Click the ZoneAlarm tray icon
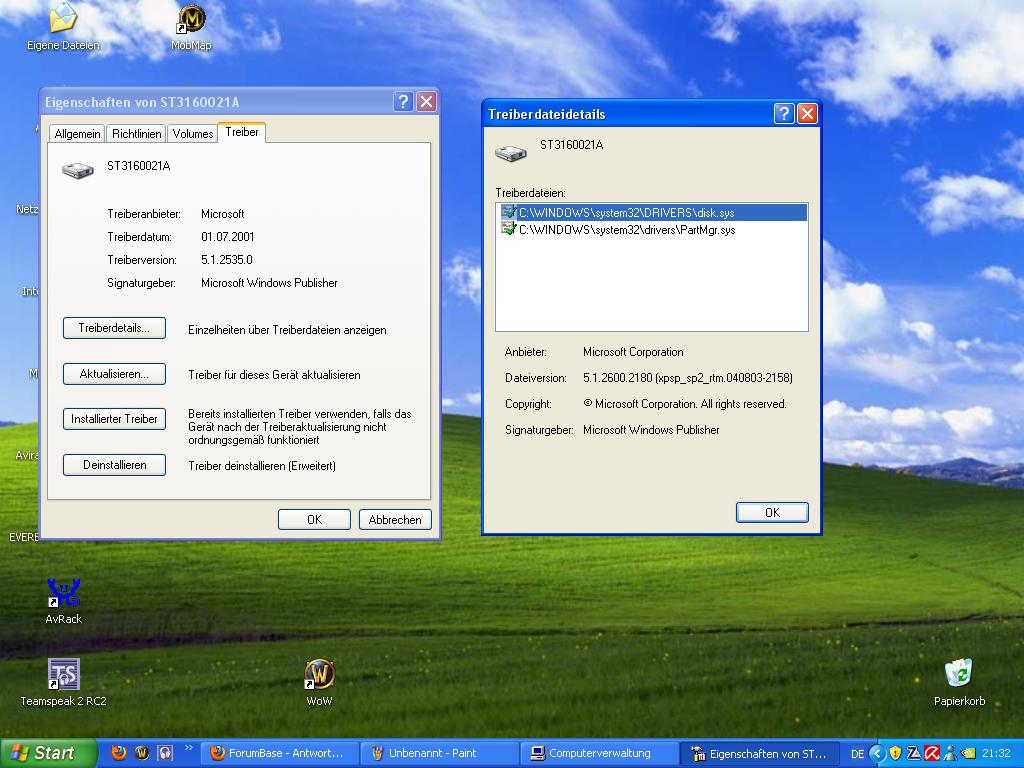The width and height of the screenshot is (1024, 768). click(914, 754)
